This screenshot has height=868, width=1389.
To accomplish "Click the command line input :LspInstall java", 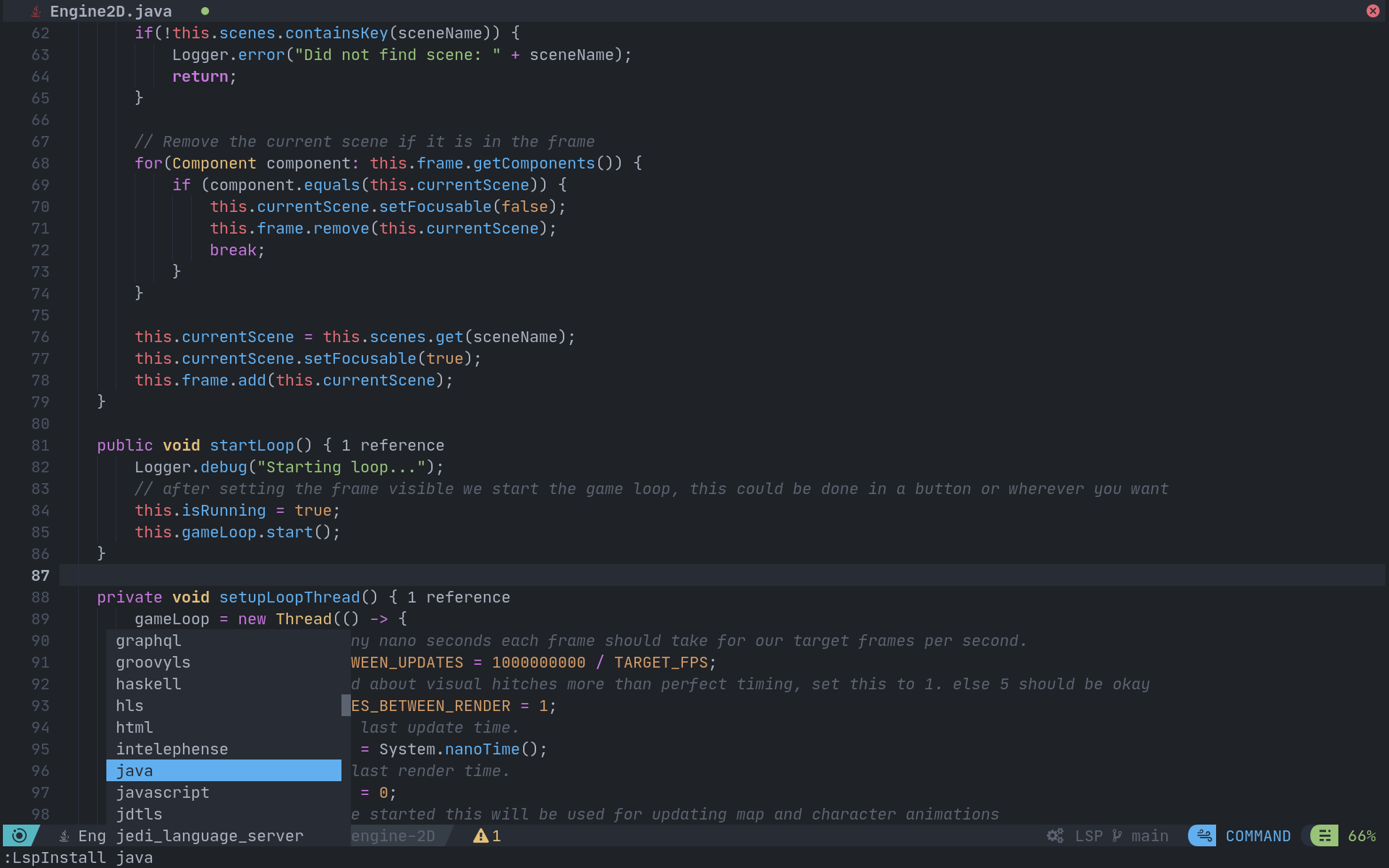I will [x=80, y=858].
